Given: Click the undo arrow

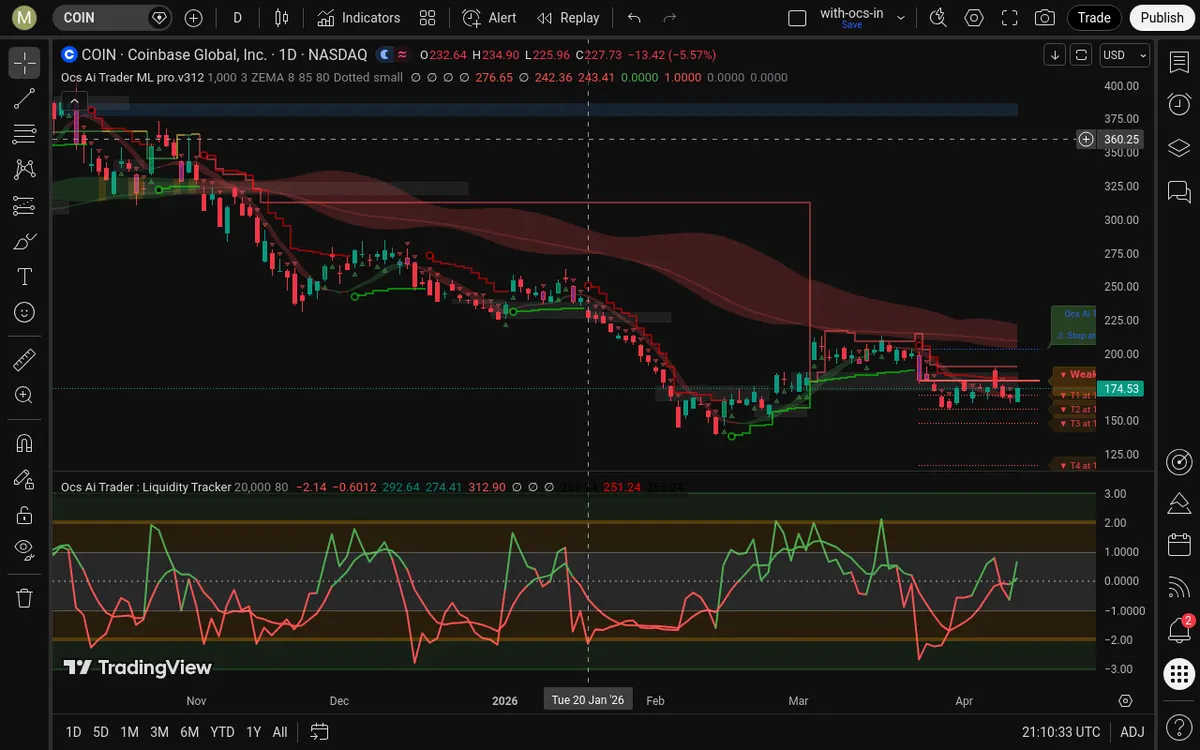Looking at the screenshot, I should click(x=633, y=18).
